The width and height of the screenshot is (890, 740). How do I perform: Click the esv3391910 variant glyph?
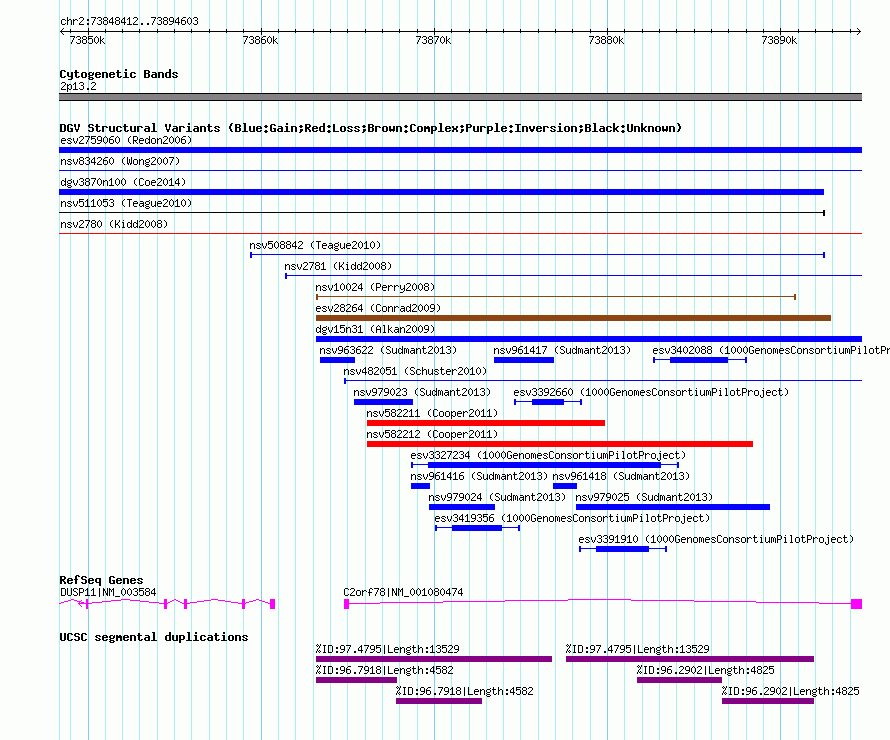623,549
